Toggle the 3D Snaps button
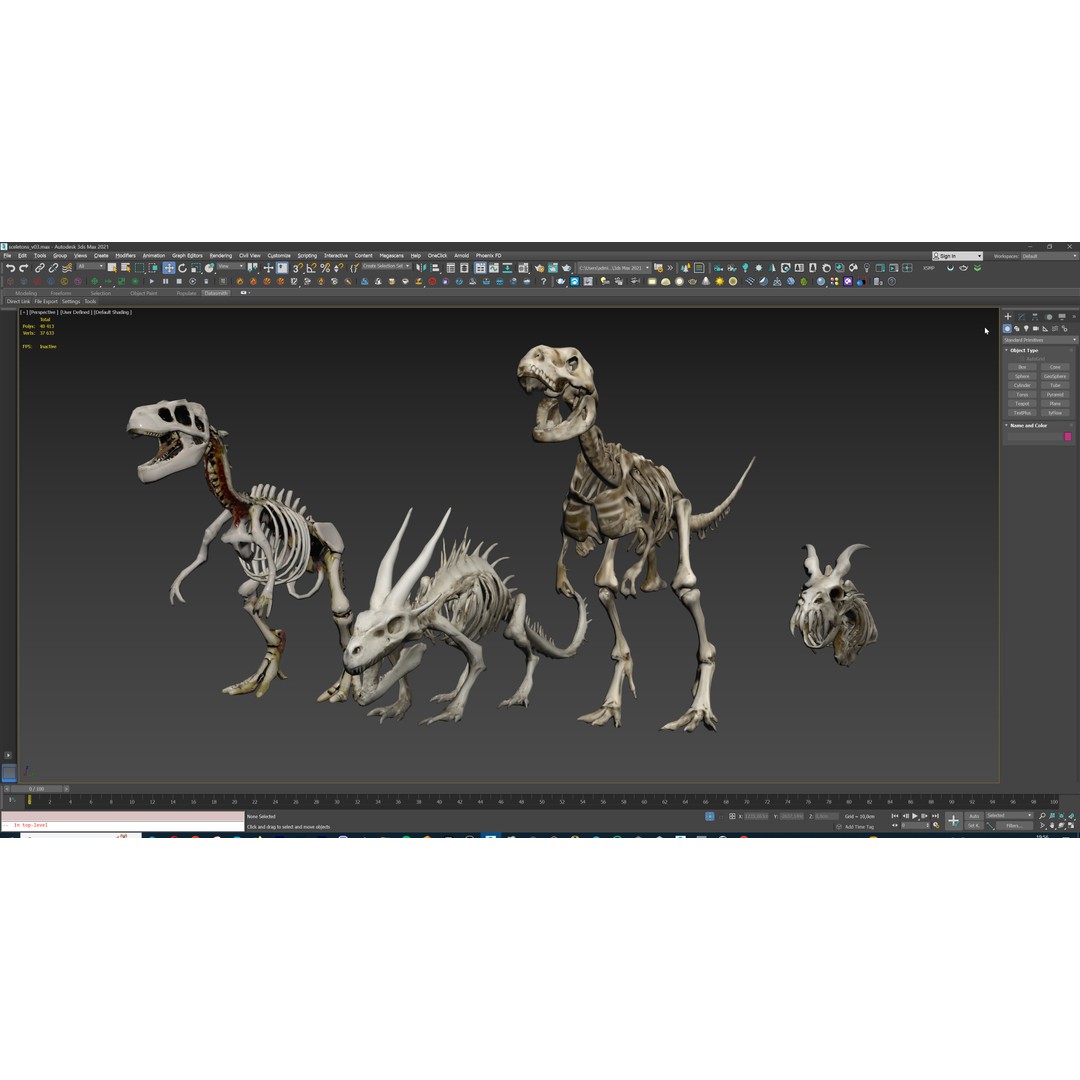This screenshot has width=1080, height=1080. coord(298,268)
